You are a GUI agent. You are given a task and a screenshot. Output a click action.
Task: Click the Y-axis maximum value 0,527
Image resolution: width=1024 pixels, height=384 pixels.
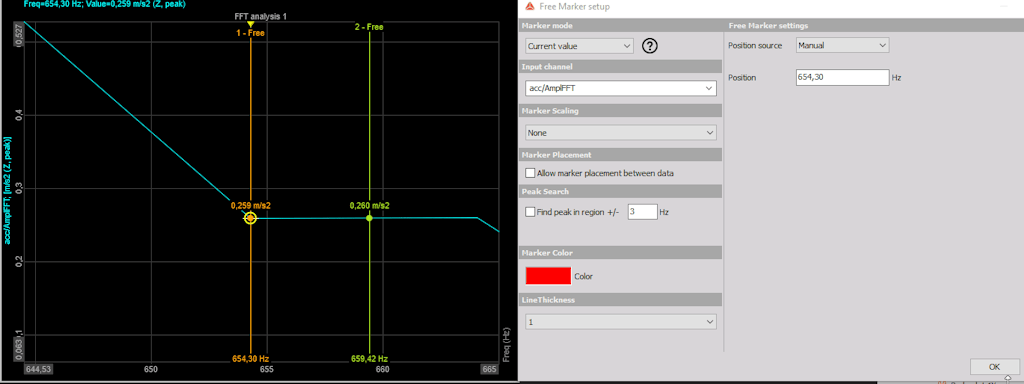(x=18, y=35)
